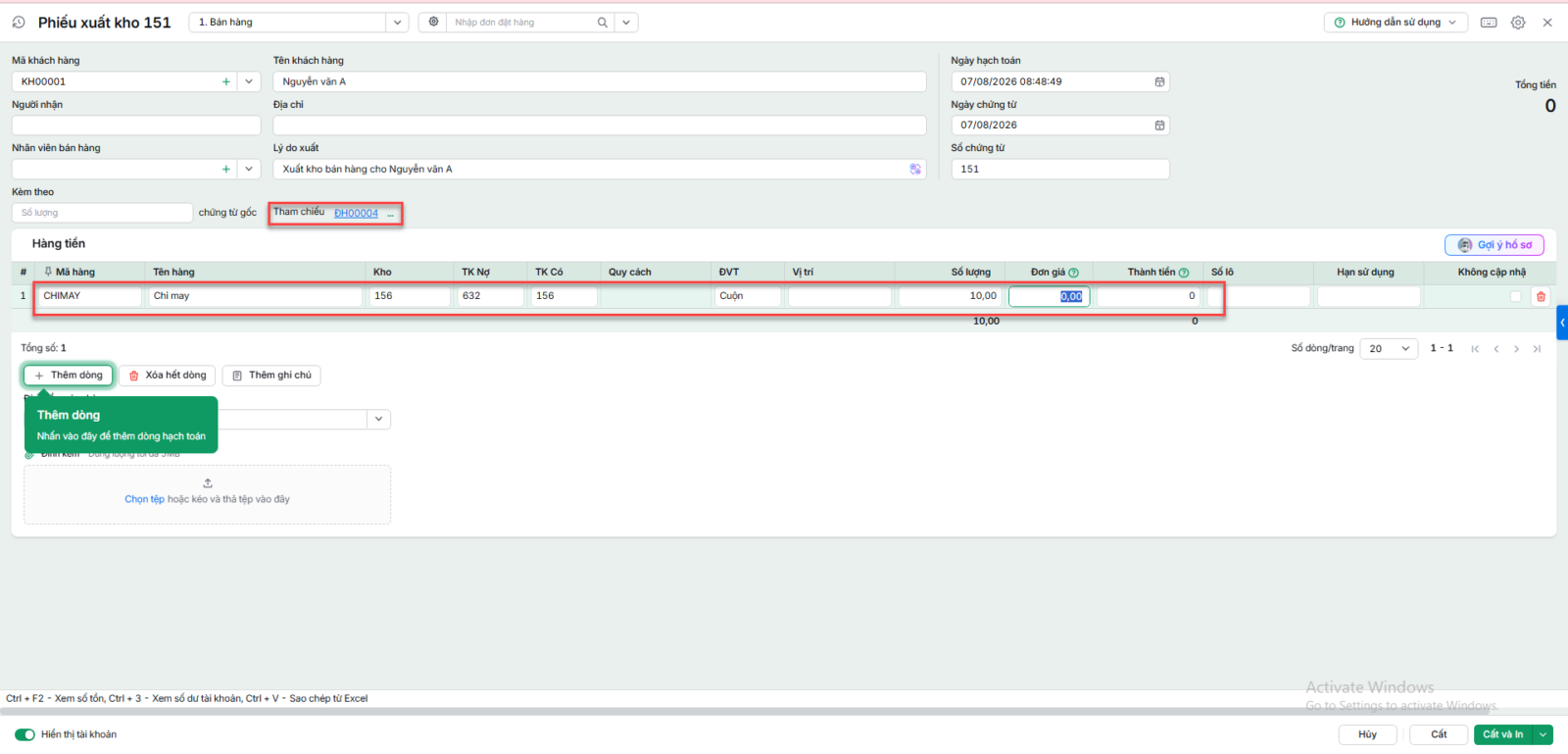Toggle the Hiển thị tài khoản switch
Image resolution: width=1568 pixels, height=754 pixels.
click(x=24, y=734)
